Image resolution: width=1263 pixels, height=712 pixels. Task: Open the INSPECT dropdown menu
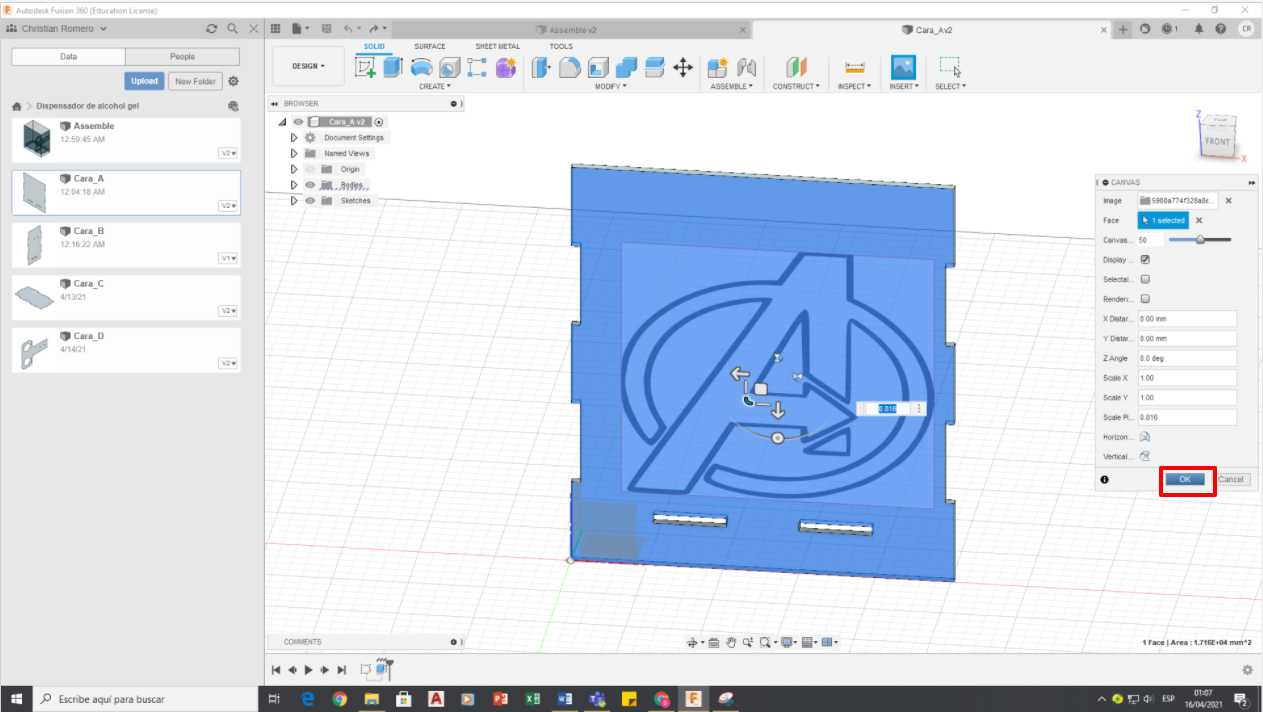854,87
